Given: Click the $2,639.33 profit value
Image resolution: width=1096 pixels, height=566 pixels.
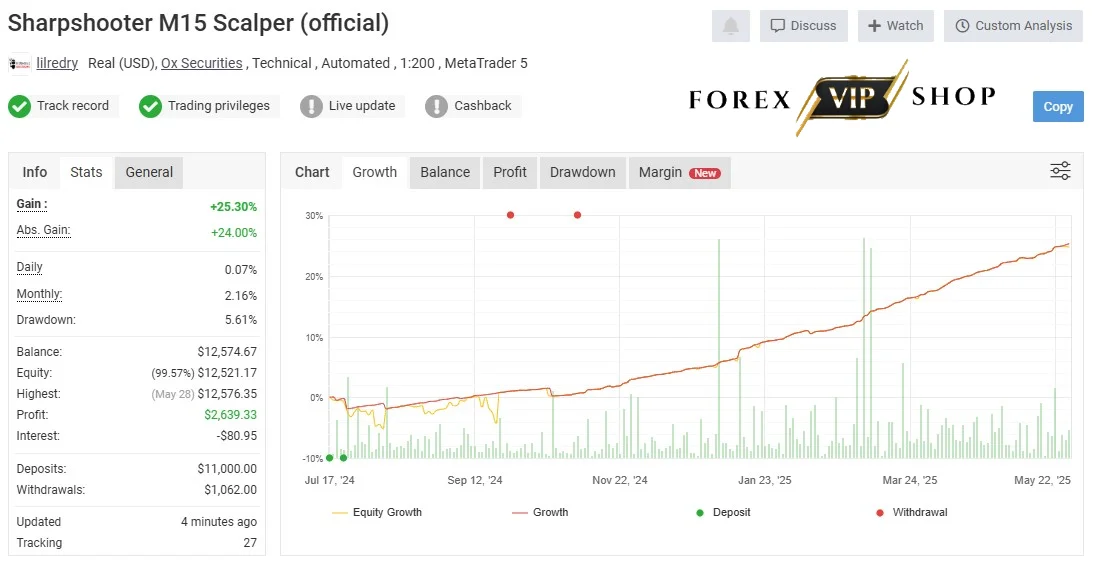Looking at the screenshot, I should 231,415.
